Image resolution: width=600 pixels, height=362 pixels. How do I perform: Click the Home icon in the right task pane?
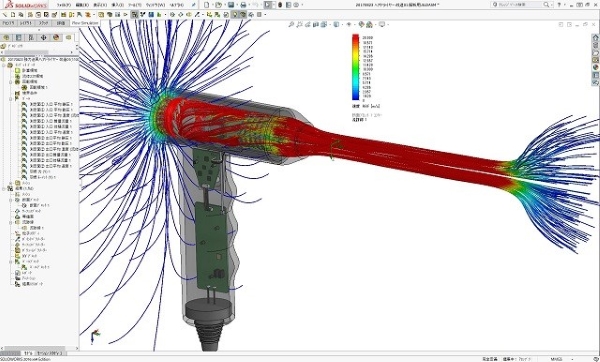(x=595, y=38)
